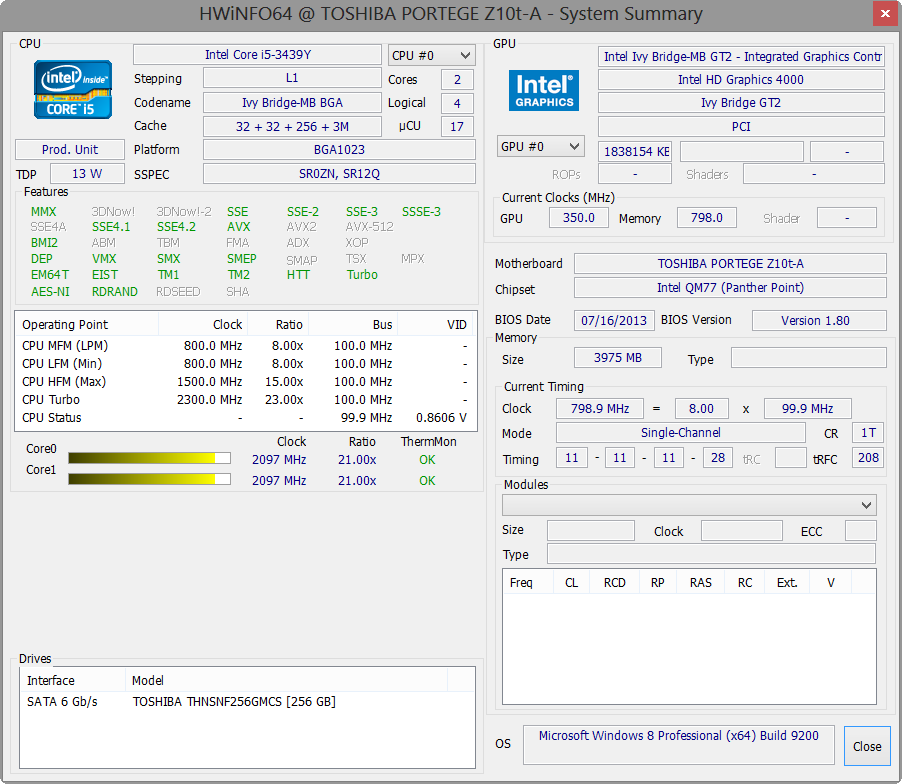The image size is (902, 784).
Task: Select the CPU Status row
Action: 246,418
